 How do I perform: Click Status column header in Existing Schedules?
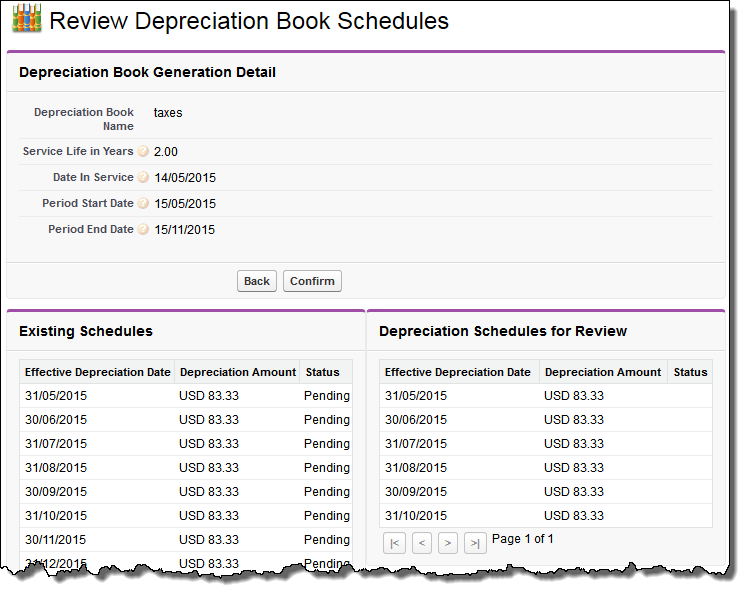[x=323, y=372]
